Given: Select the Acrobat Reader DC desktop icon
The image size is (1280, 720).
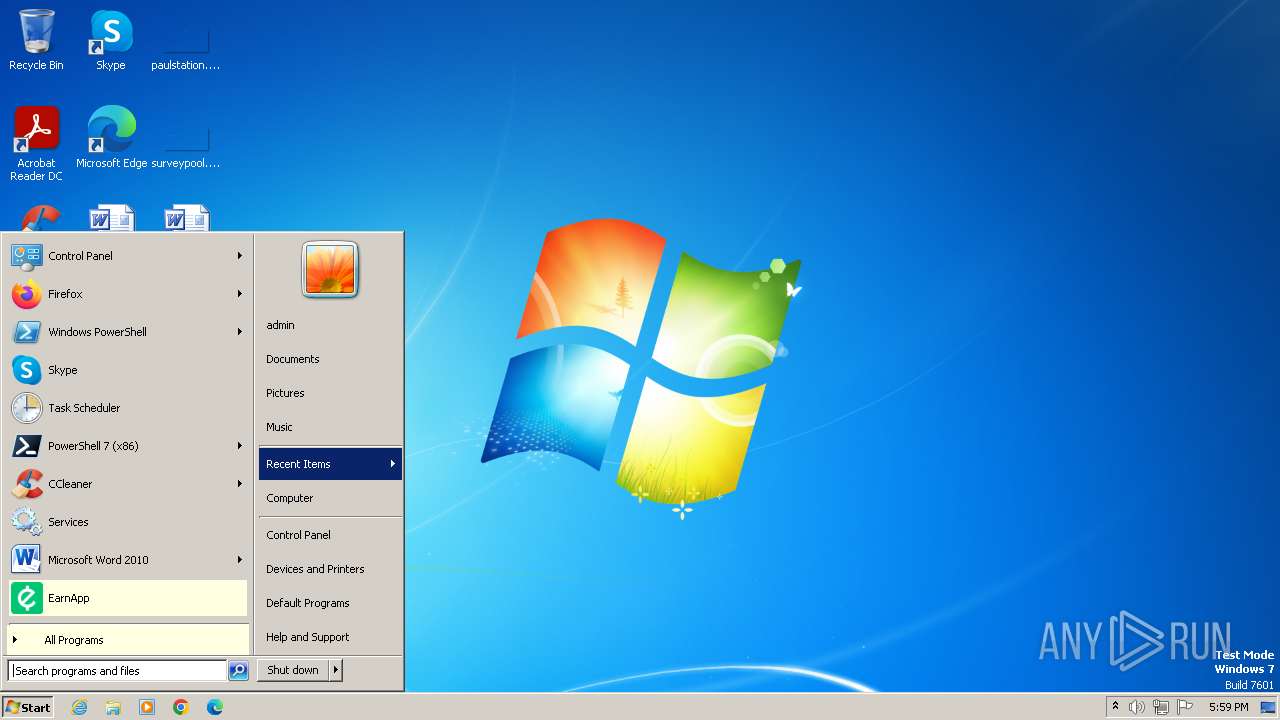Looking at the screenshot, I should coord(36,144).
